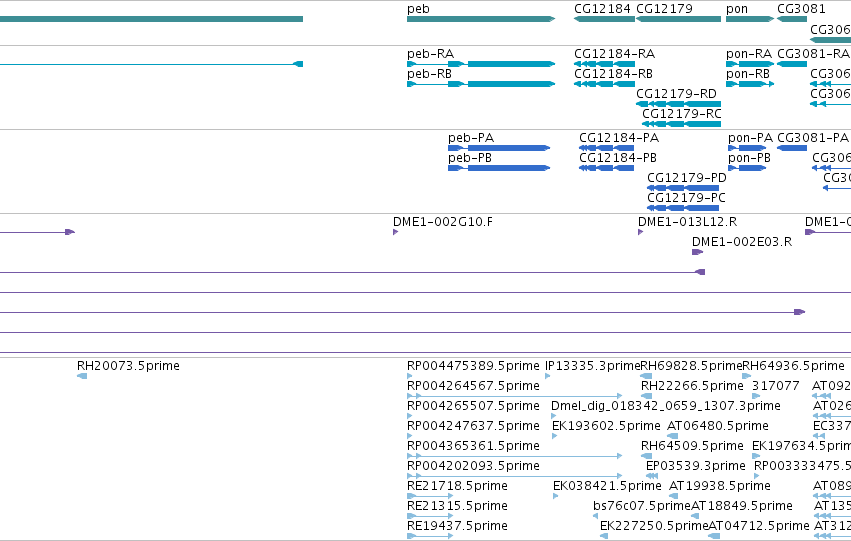
Task: Select protein CG3081-PA
Action: point(792,148)
